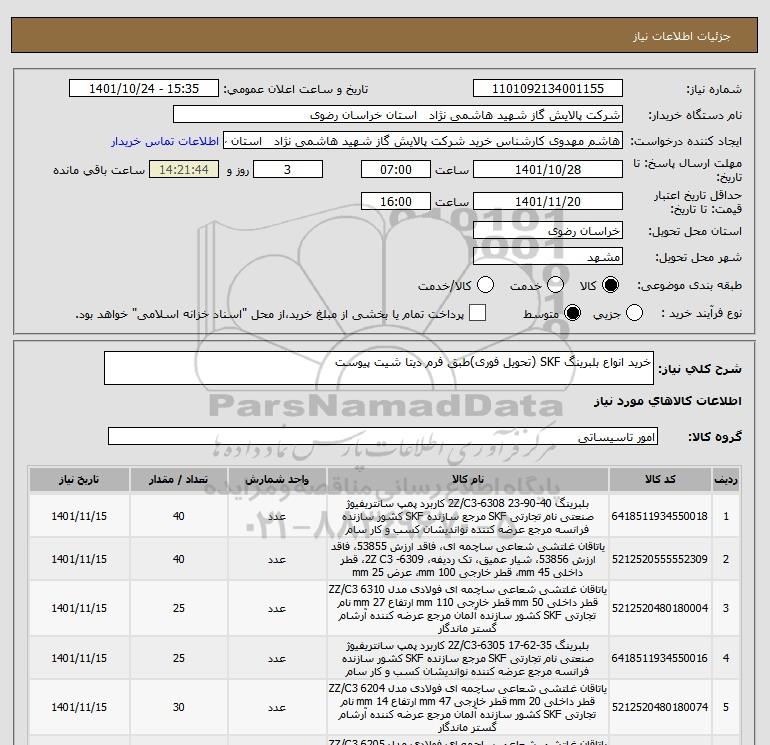Click the delivery city مشهد field
Image resolution: width=770 pixels, height=745 pixels.
pos(546,257)
